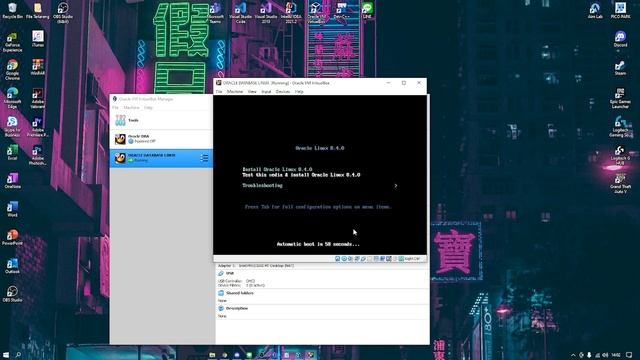Open the Word desktop shortcut
Image resolution: width=640 pixels, height=360 pixels.
(x=12, y=209)
